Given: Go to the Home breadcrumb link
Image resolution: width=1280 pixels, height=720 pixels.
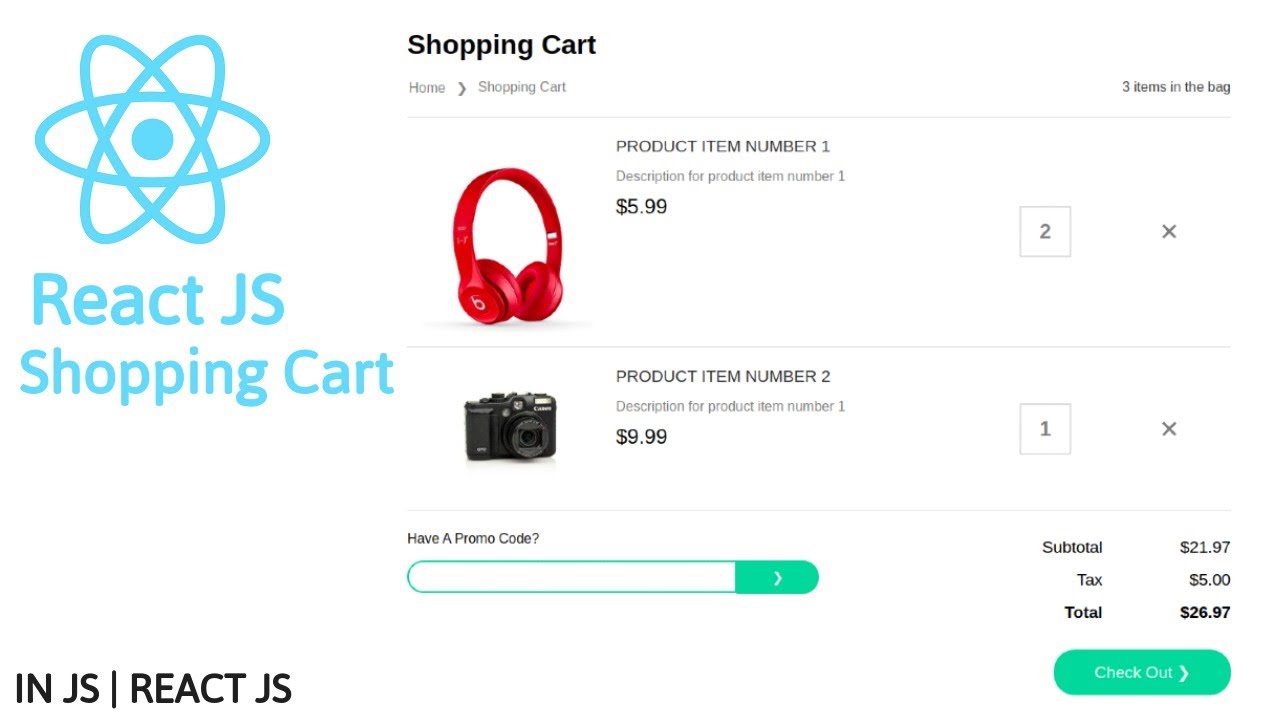Looking at the screenshot, I should [x=427, y=88].
